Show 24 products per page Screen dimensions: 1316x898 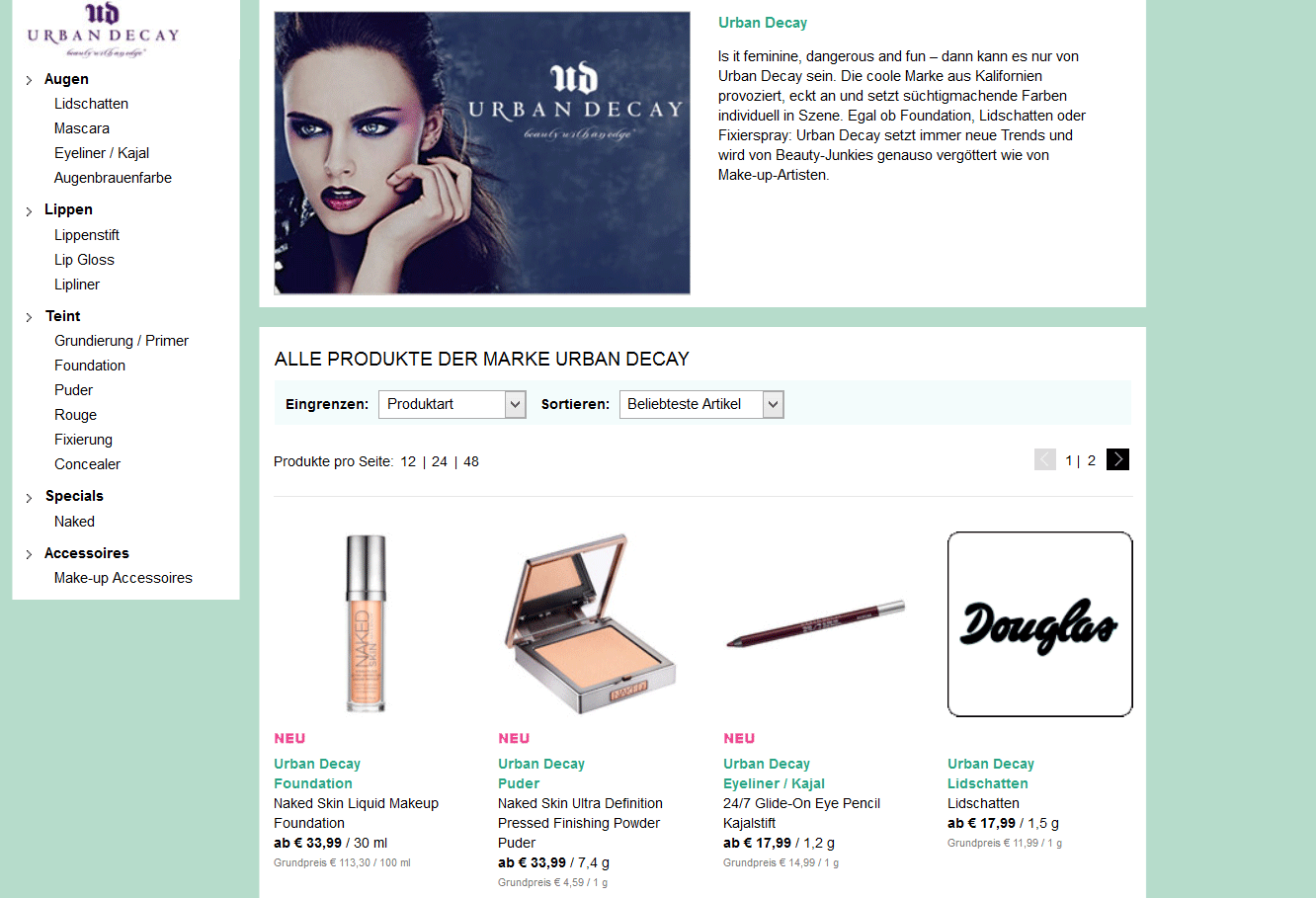[x=440, y=461]
